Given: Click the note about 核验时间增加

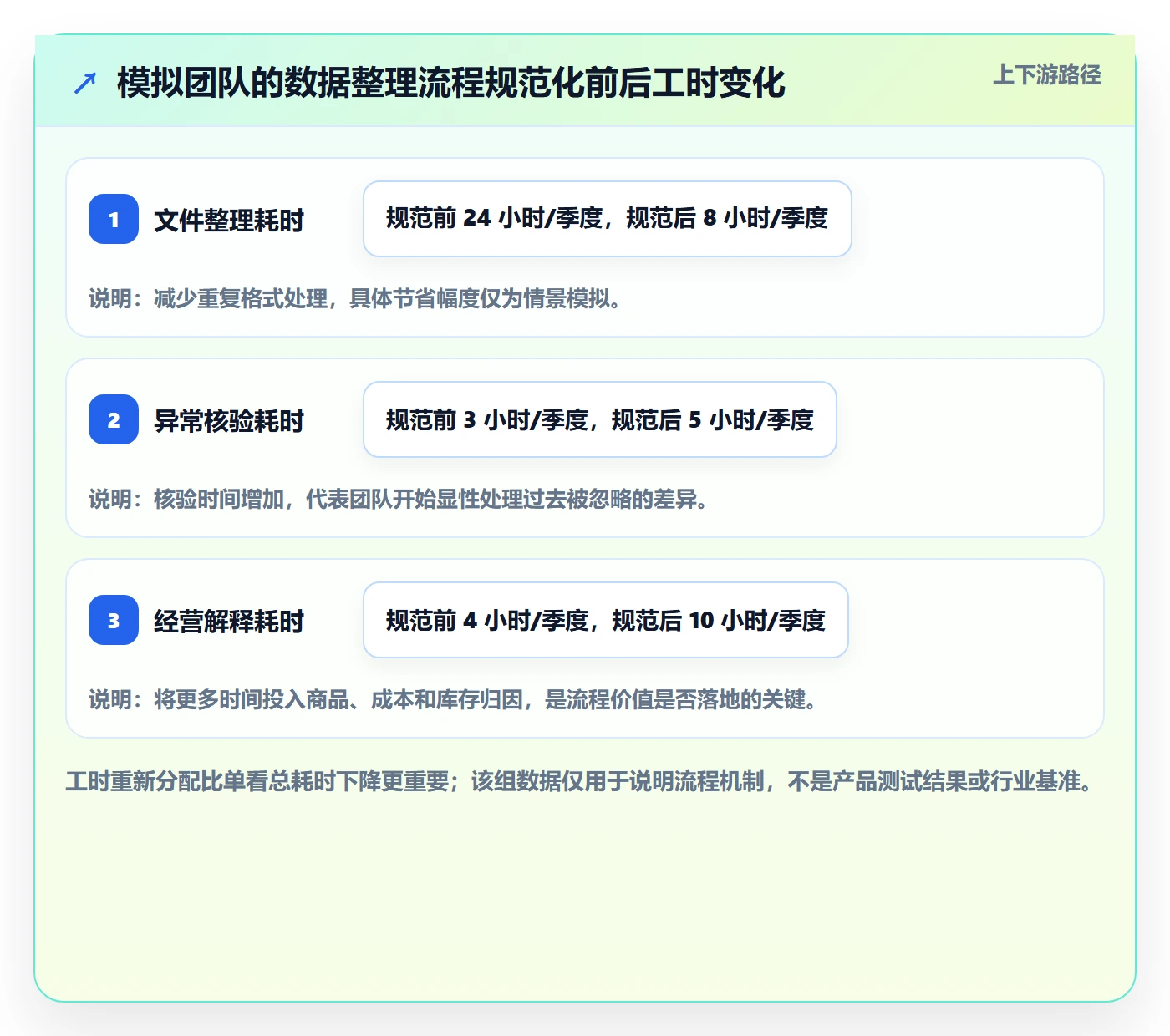Looking at the screenshot, I should 399,499.
